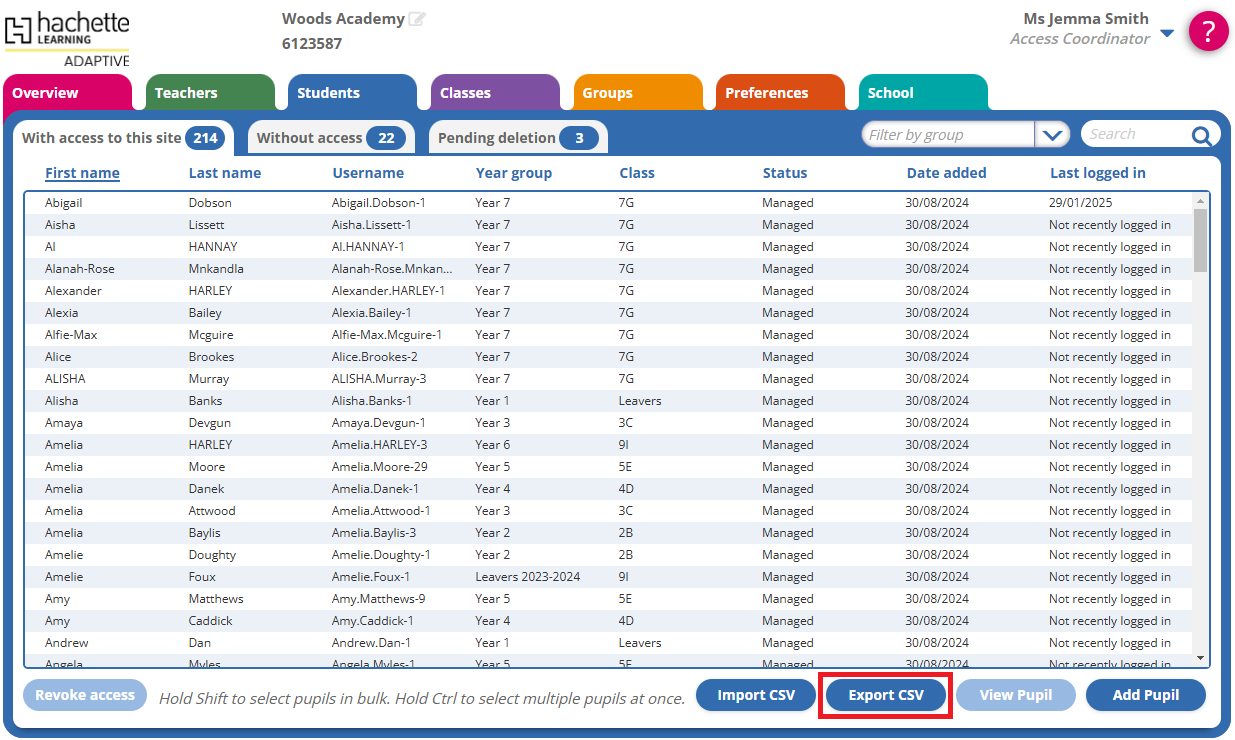
Task: Sort the list by First name column
Action: tap(82, 173)
